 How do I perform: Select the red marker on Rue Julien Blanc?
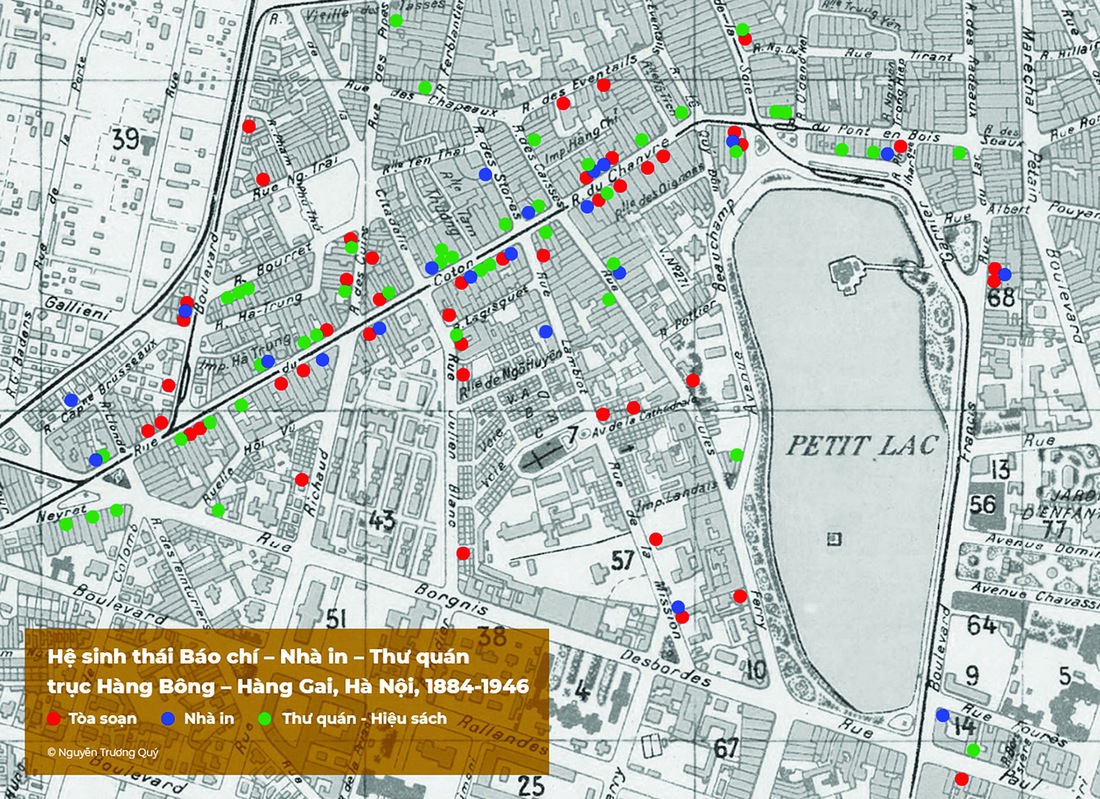click(x=463, y=553)
